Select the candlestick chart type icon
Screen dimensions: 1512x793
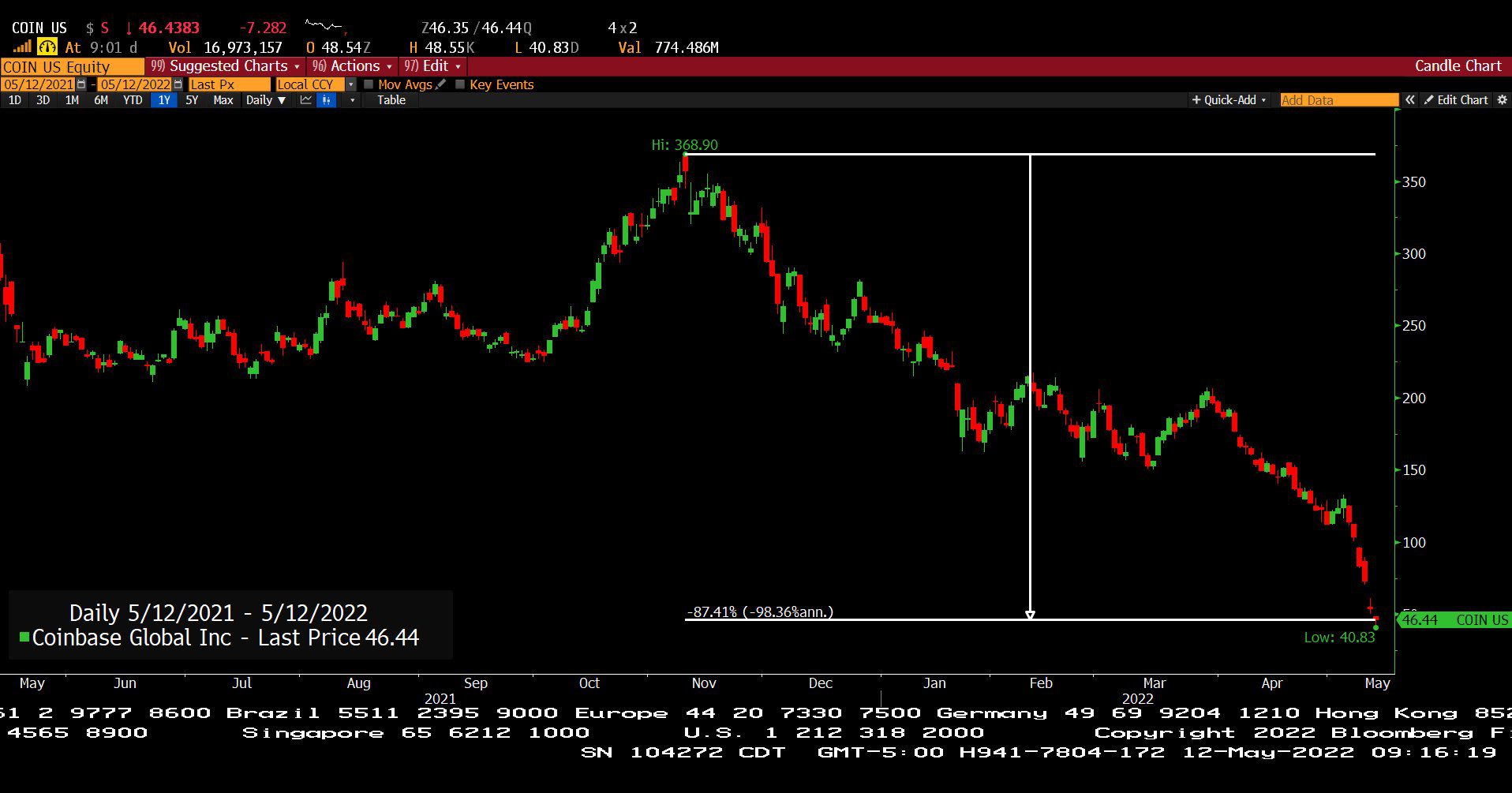tap(326, 100)
